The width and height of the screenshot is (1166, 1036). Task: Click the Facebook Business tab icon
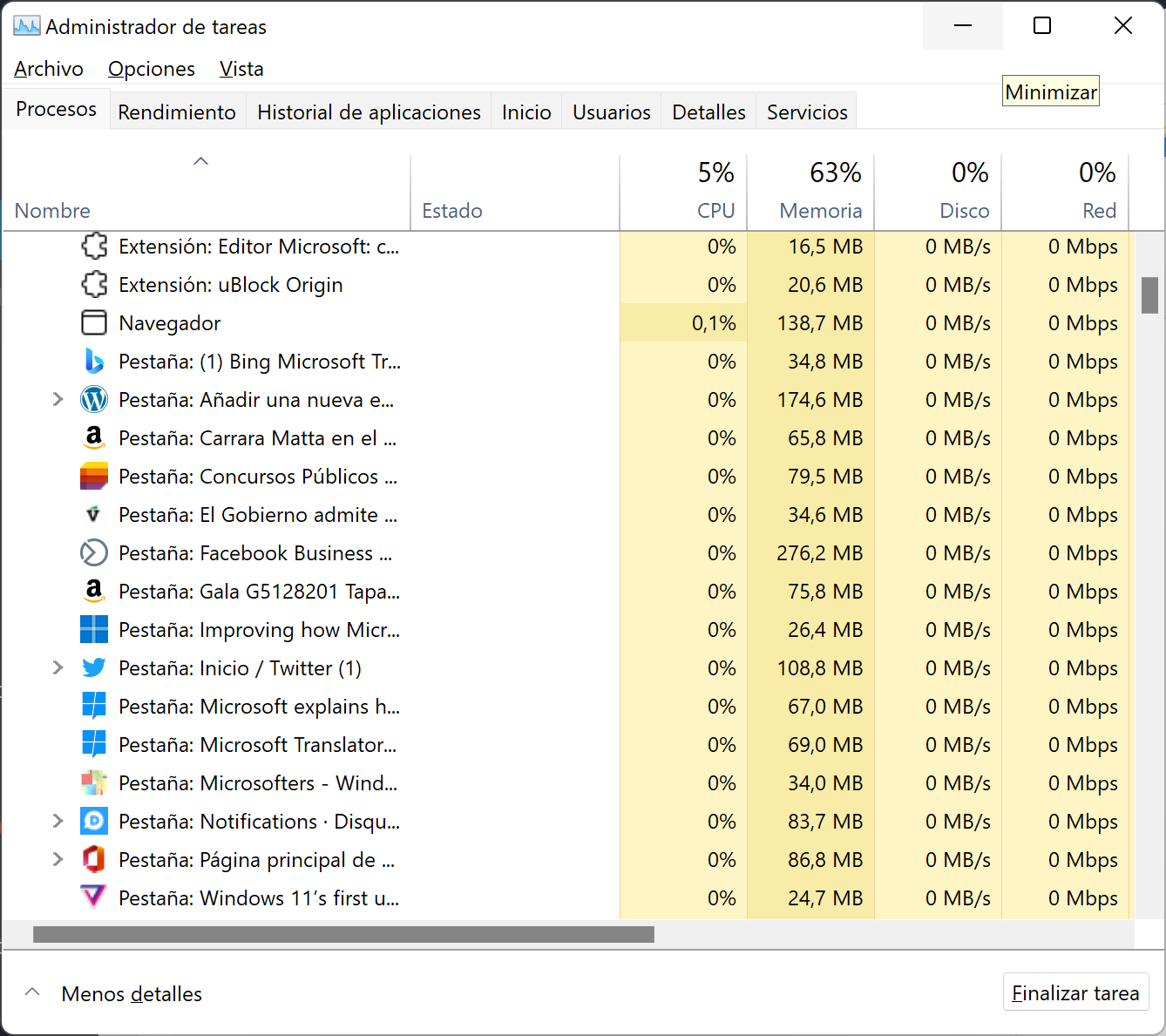tap(94, 553)
